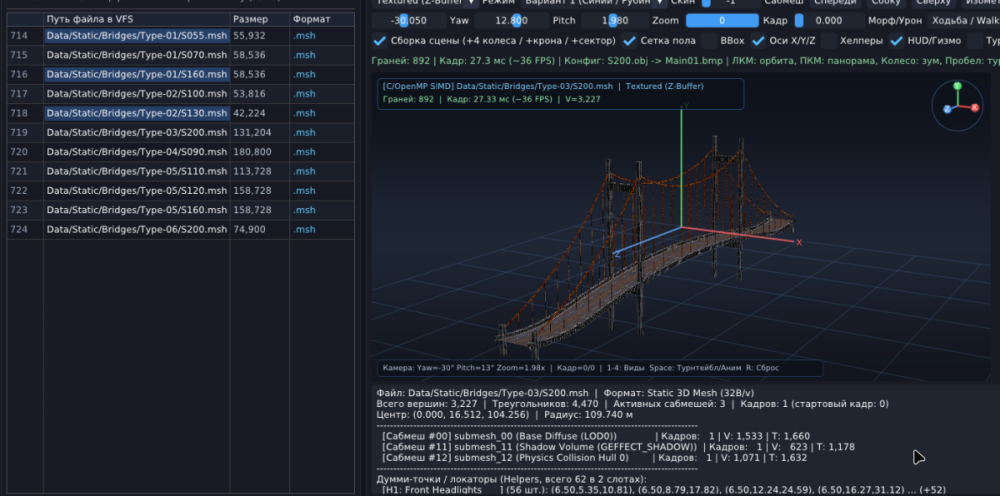Click the Скин slider showing -1
This screenshot has width=1000, height=496.
(x=729, y=3)
